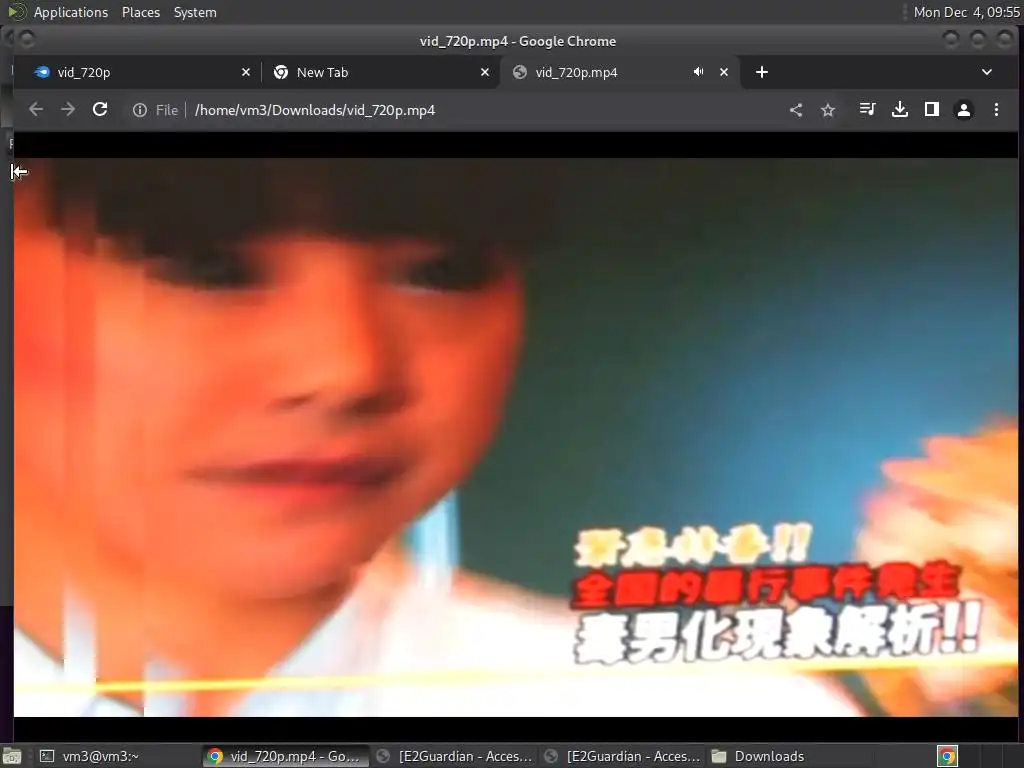Bookmark this tab with the star
Image resolution: width=1024 pixels, height=768 pixels.
tap(828, 110)
